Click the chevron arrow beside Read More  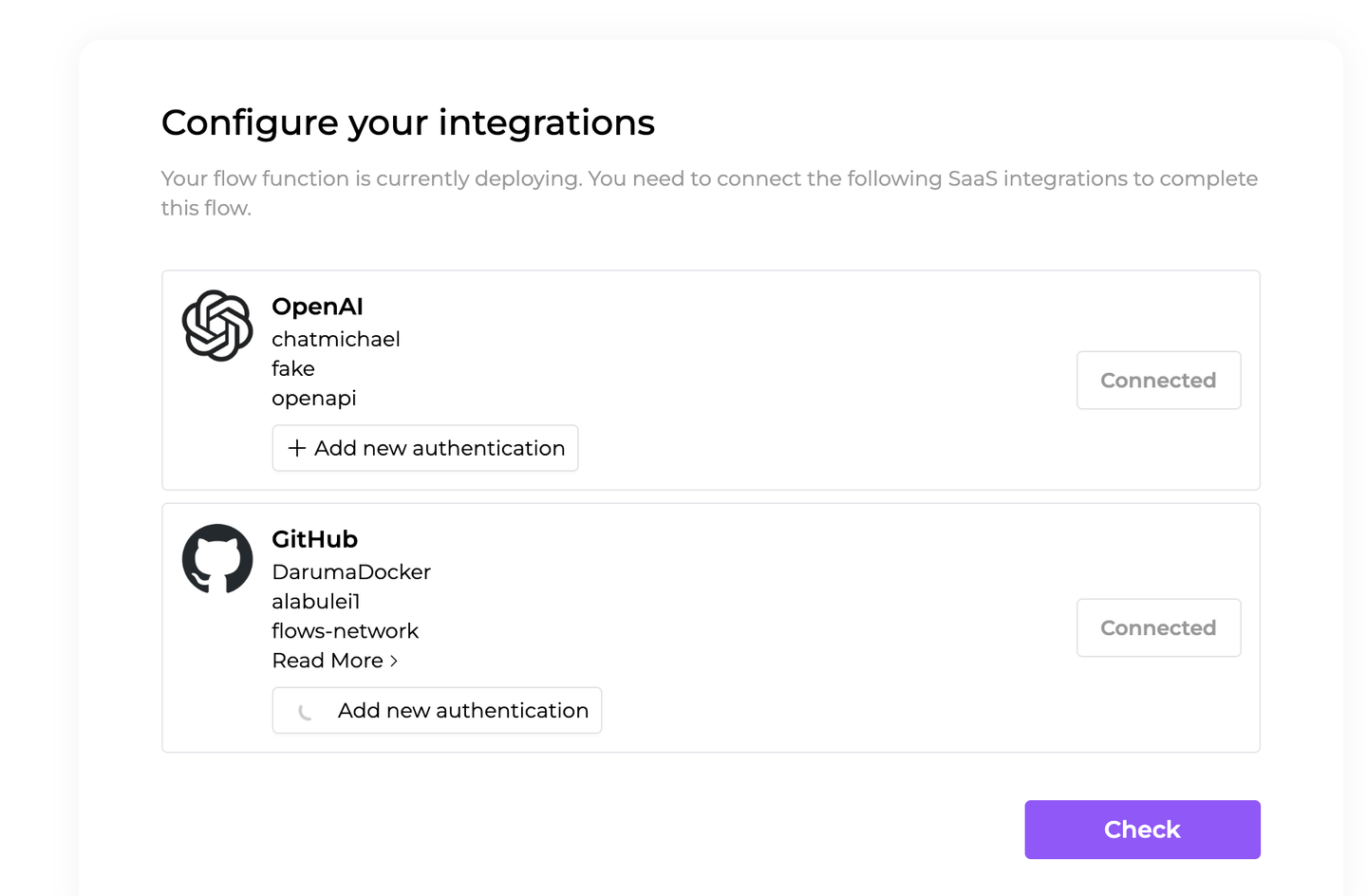click(x=394, y=661)
